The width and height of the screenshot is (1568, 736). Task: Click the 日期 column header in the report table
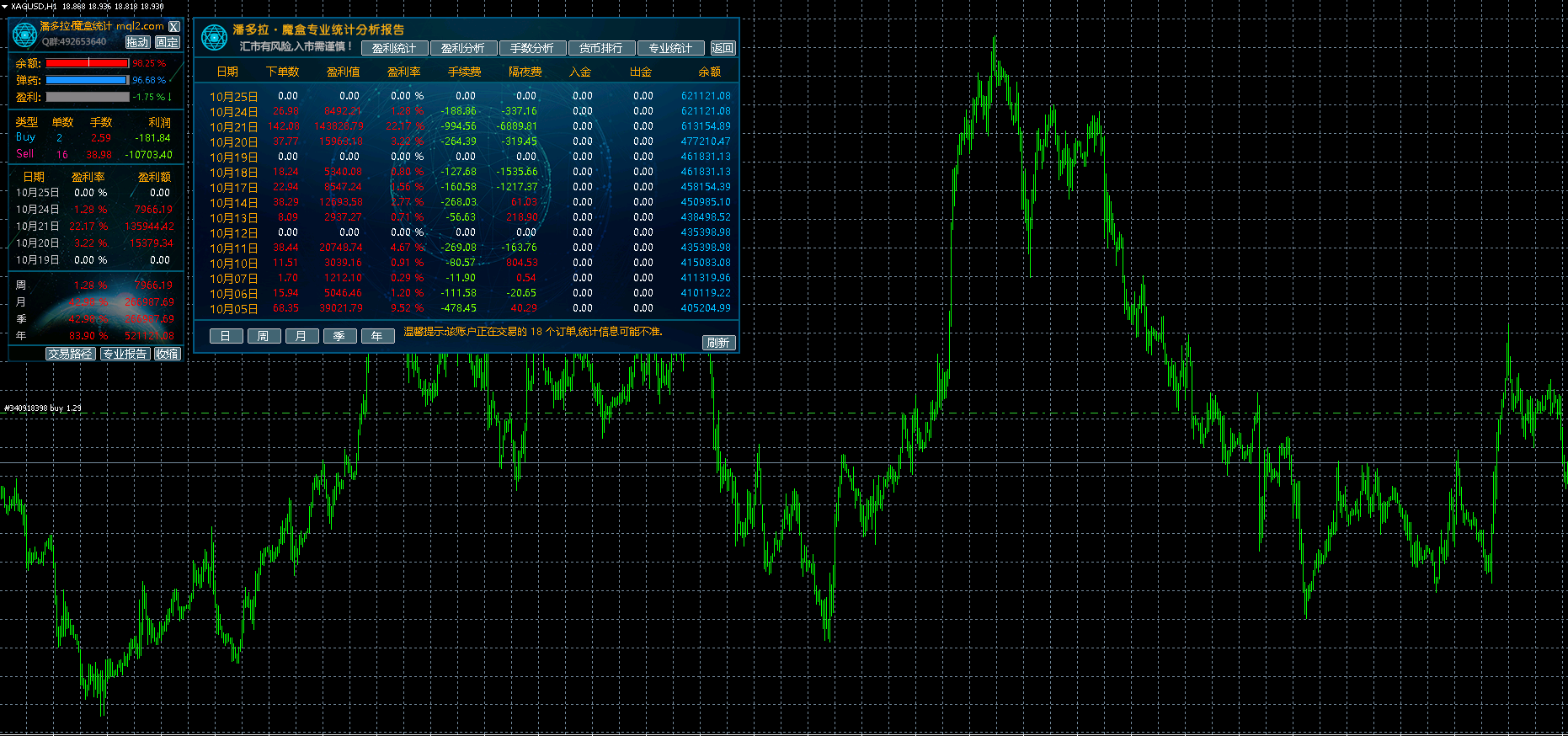point(227,72)
